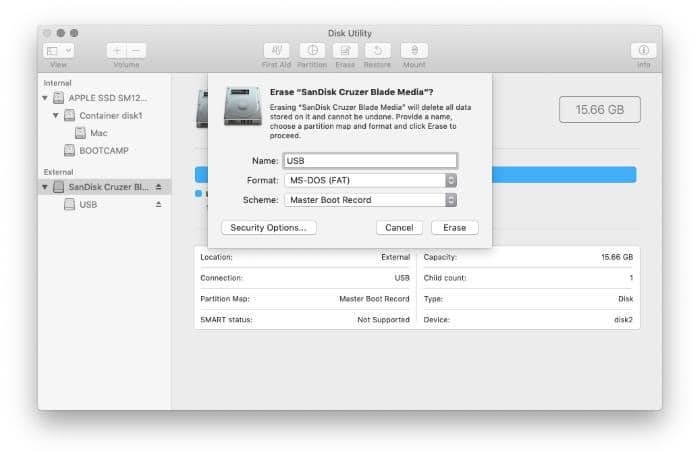The image size is (700, 460).
Task: Open the Info panel icon
Action: 643,50
